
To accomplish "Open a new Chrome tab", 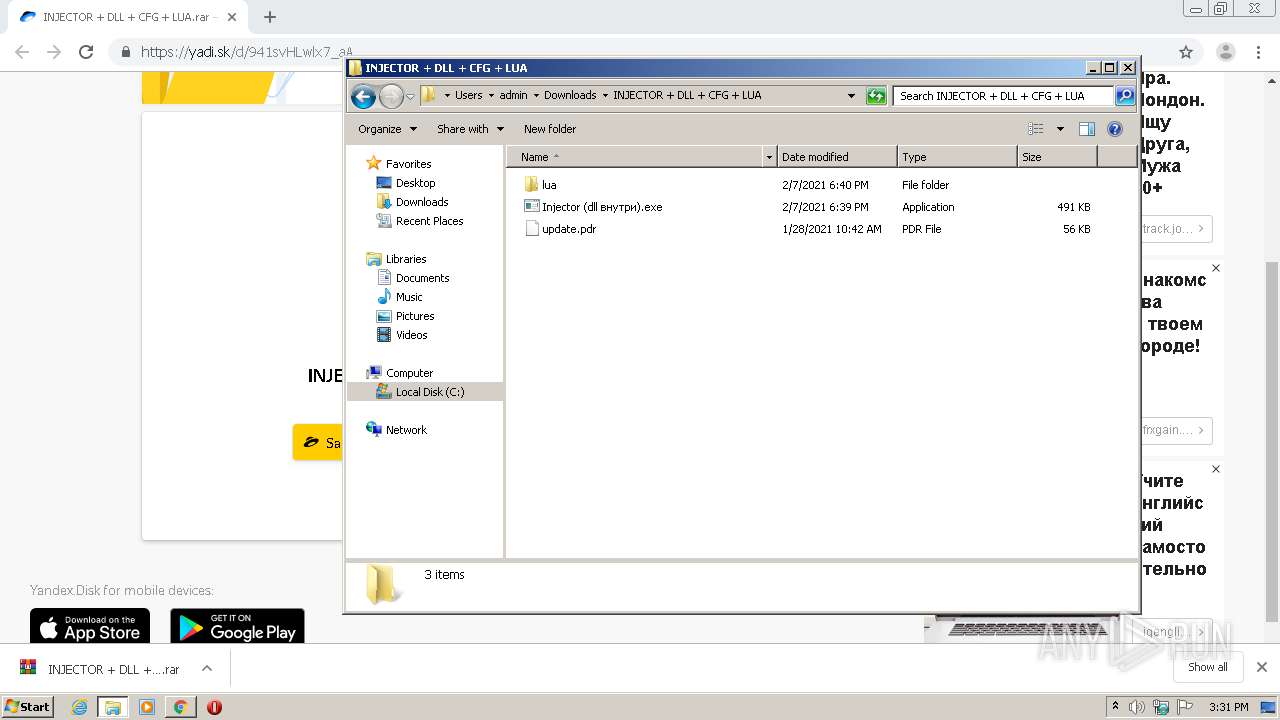I will 269,17.
